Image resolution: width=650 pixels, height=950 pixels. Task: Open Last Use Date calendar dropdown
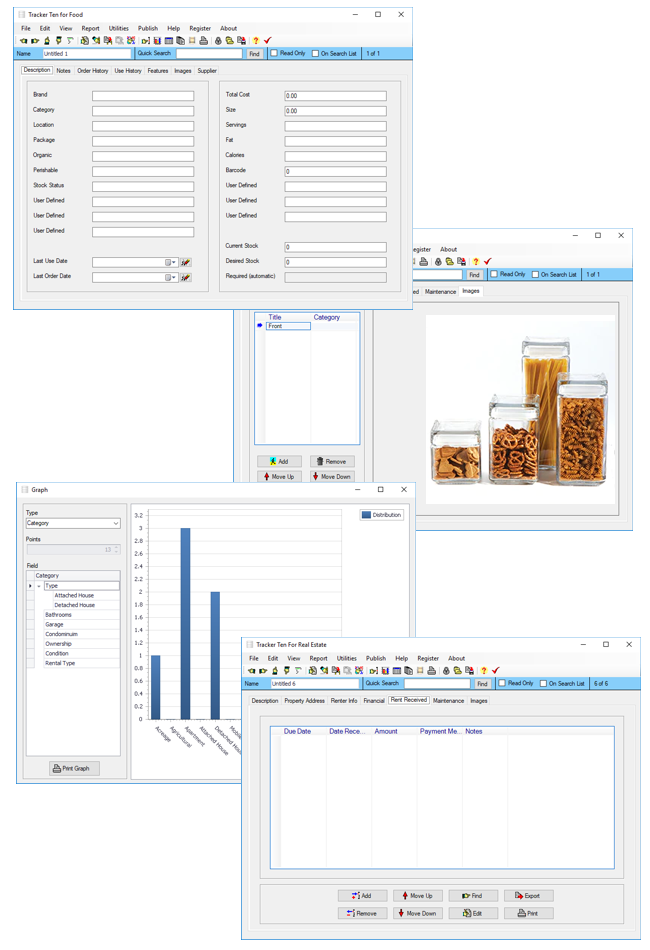pyautogui.click(x=171, y=262)
